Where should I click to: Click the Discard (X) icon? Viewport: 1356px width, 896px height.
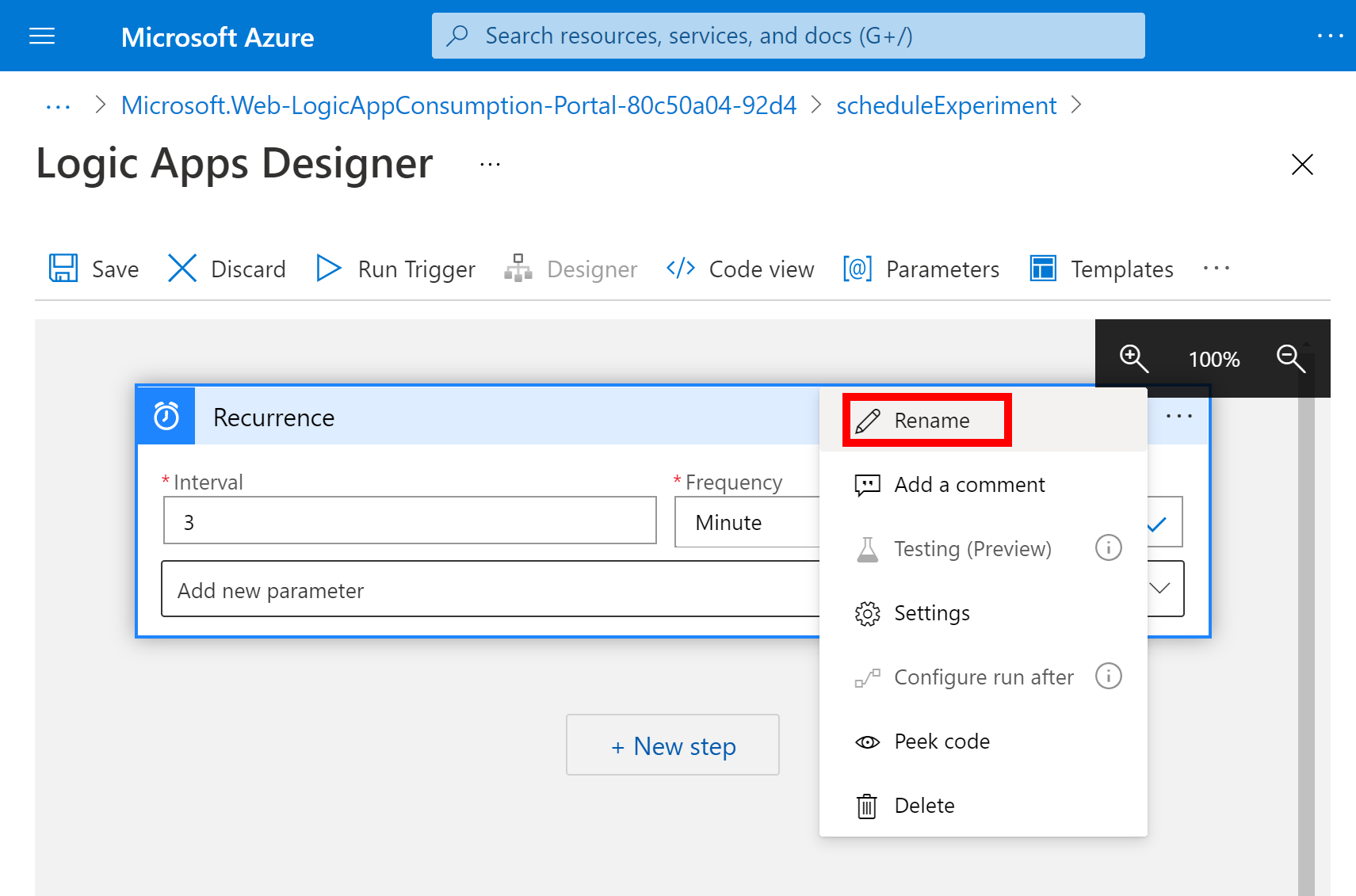(x=181, y=269)
